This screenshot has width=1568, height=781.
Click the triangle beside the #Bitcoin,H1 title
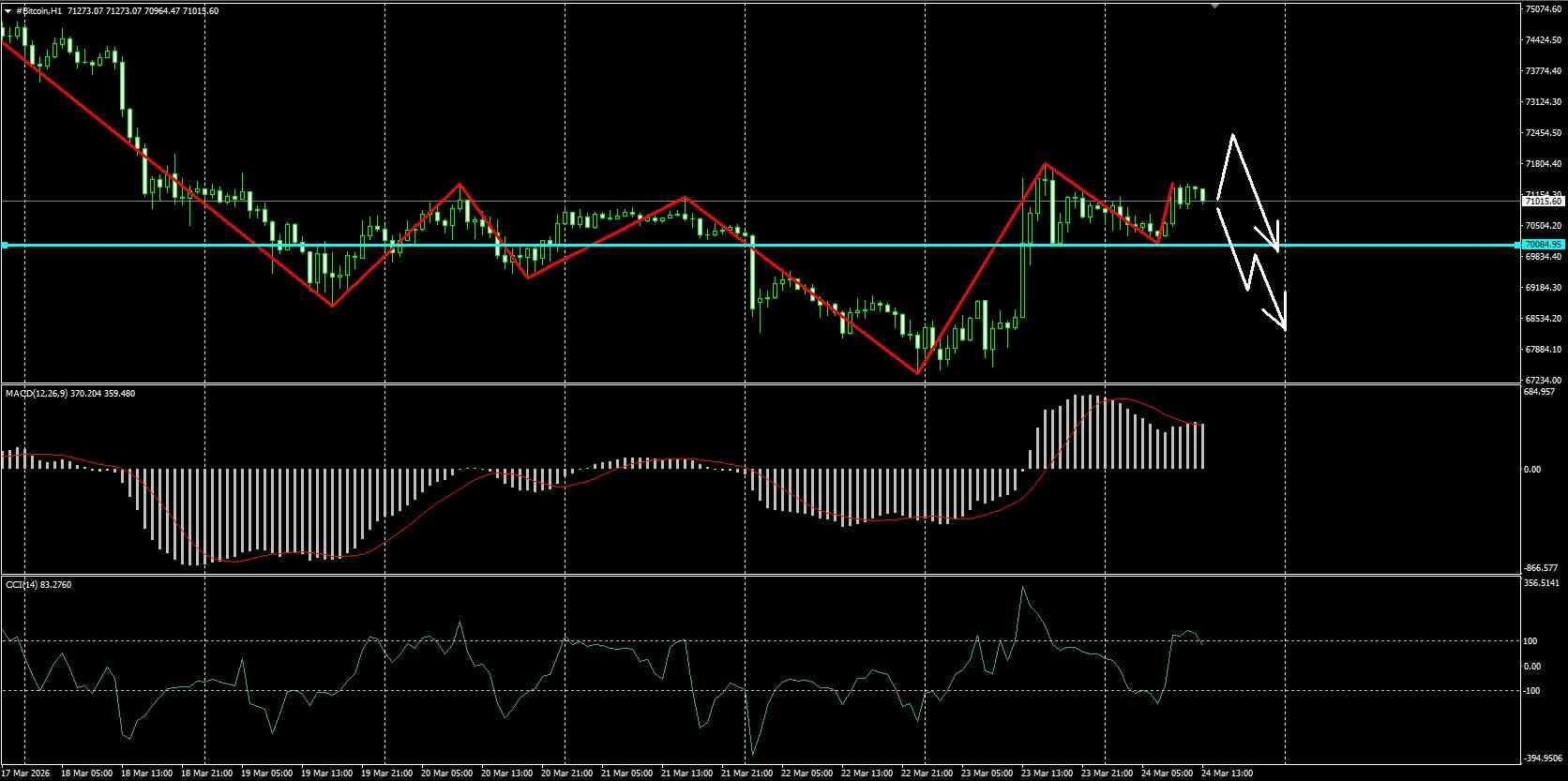click(x=8, y=10)
